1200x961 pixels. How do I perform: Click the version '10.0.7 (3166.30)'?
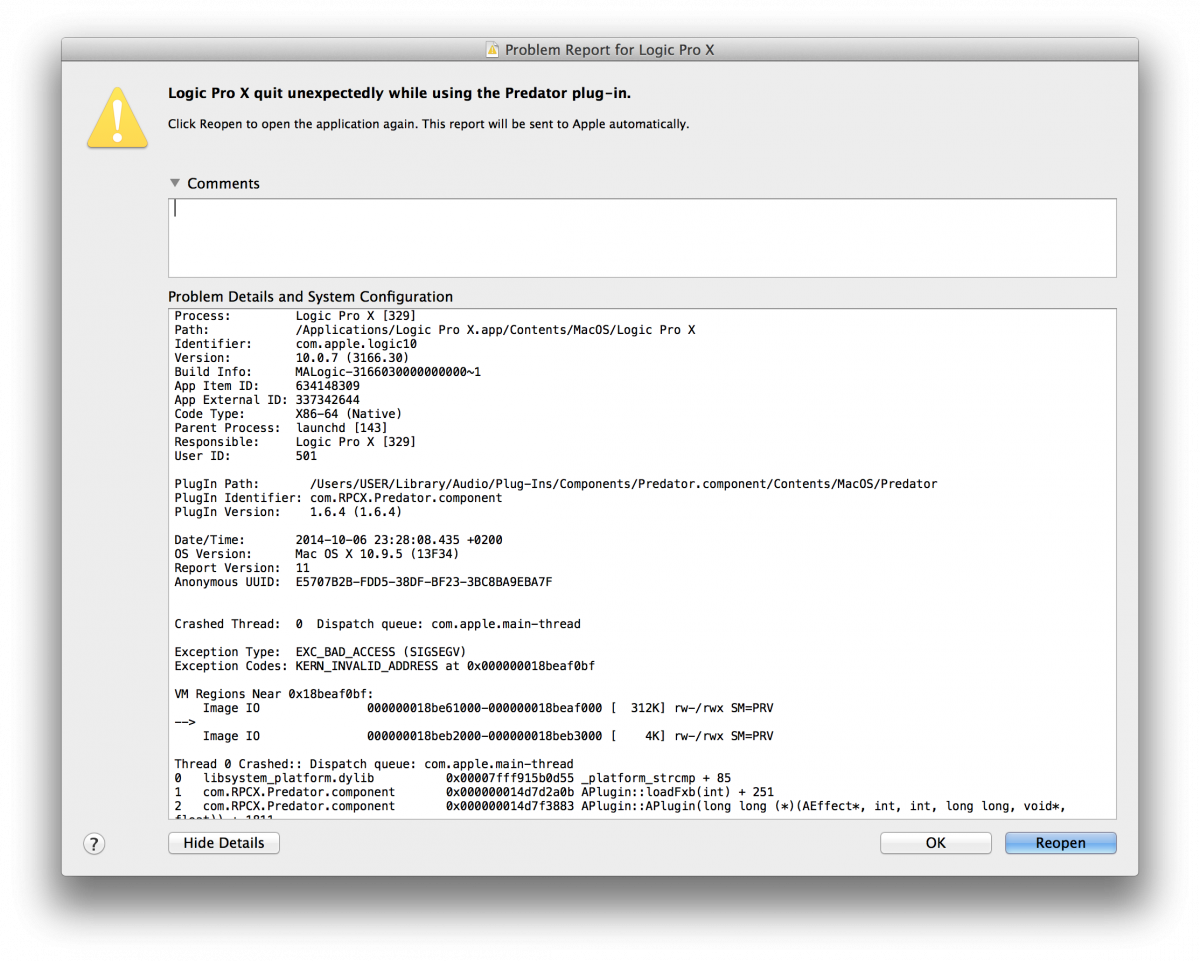(352, 358)
